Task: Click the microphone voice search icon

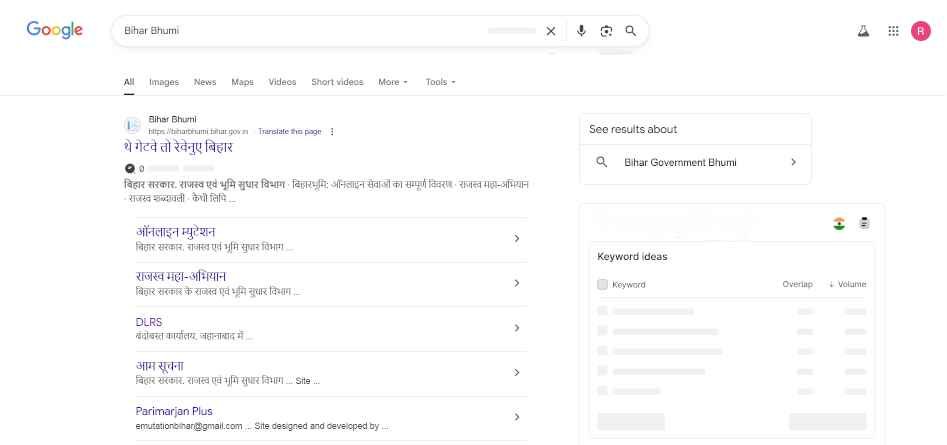Action: pyautogui.click(x=581, y=31)
